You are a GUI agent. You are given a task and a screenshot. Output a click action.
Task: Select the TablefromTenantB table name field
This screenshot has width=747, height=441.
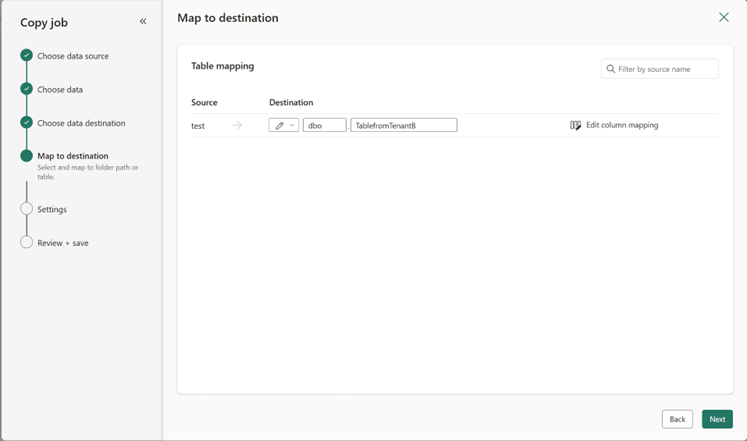(x=403, y=125)
